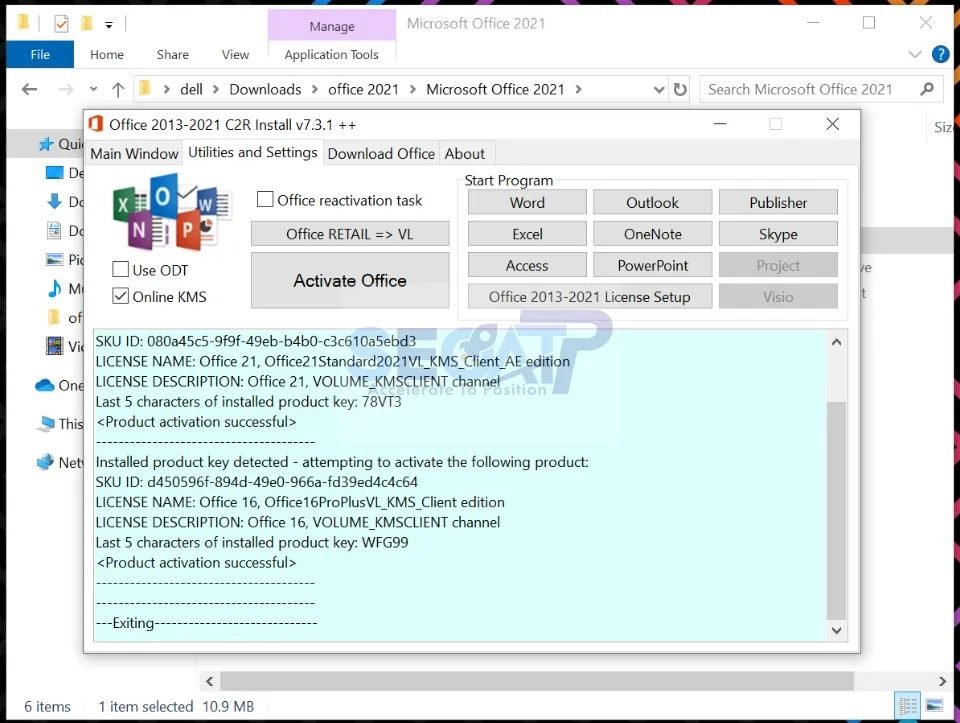Expand the address bar history dropdown
The height and width of the screenshot is (723, 960).
pyautogui.click(x=659, y=89)
